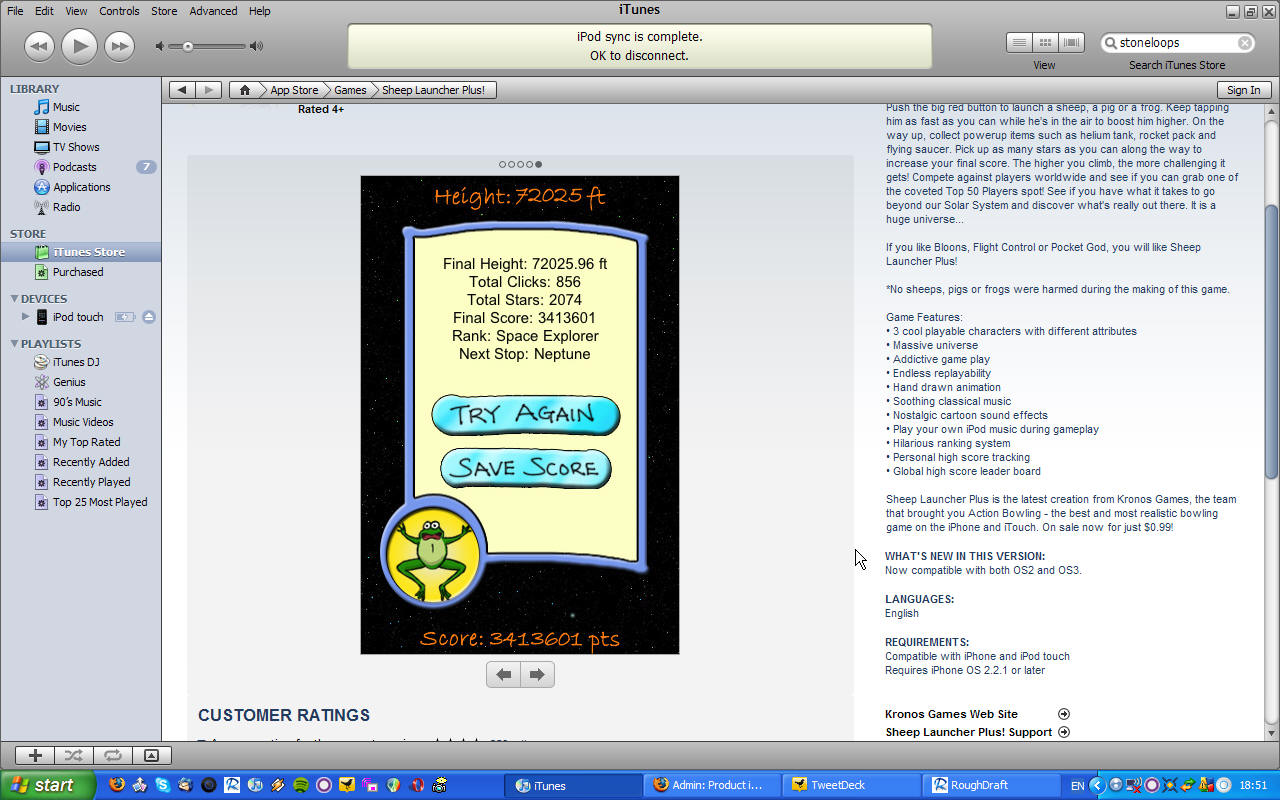Click the Home icon in store breadcrumb
This screenshot has width=1280, height=800.
click(244, 90)
